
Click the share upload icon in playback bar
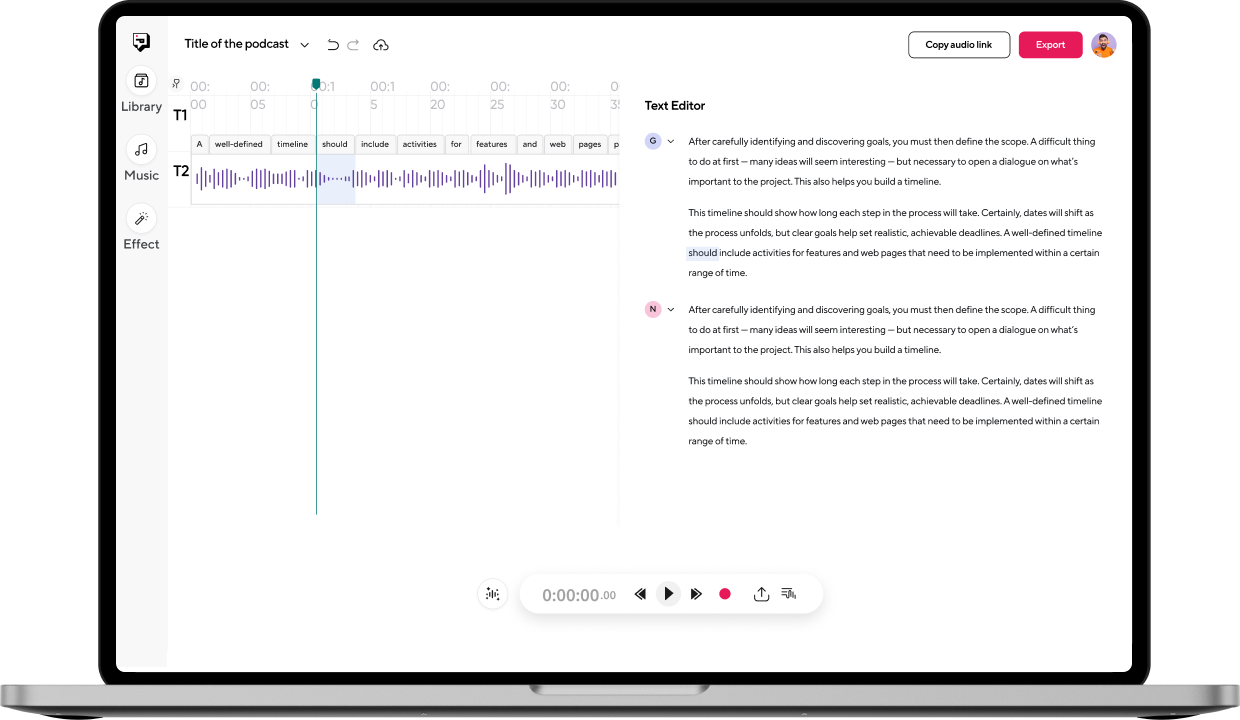pyautogui.click(x=761, y=594)
